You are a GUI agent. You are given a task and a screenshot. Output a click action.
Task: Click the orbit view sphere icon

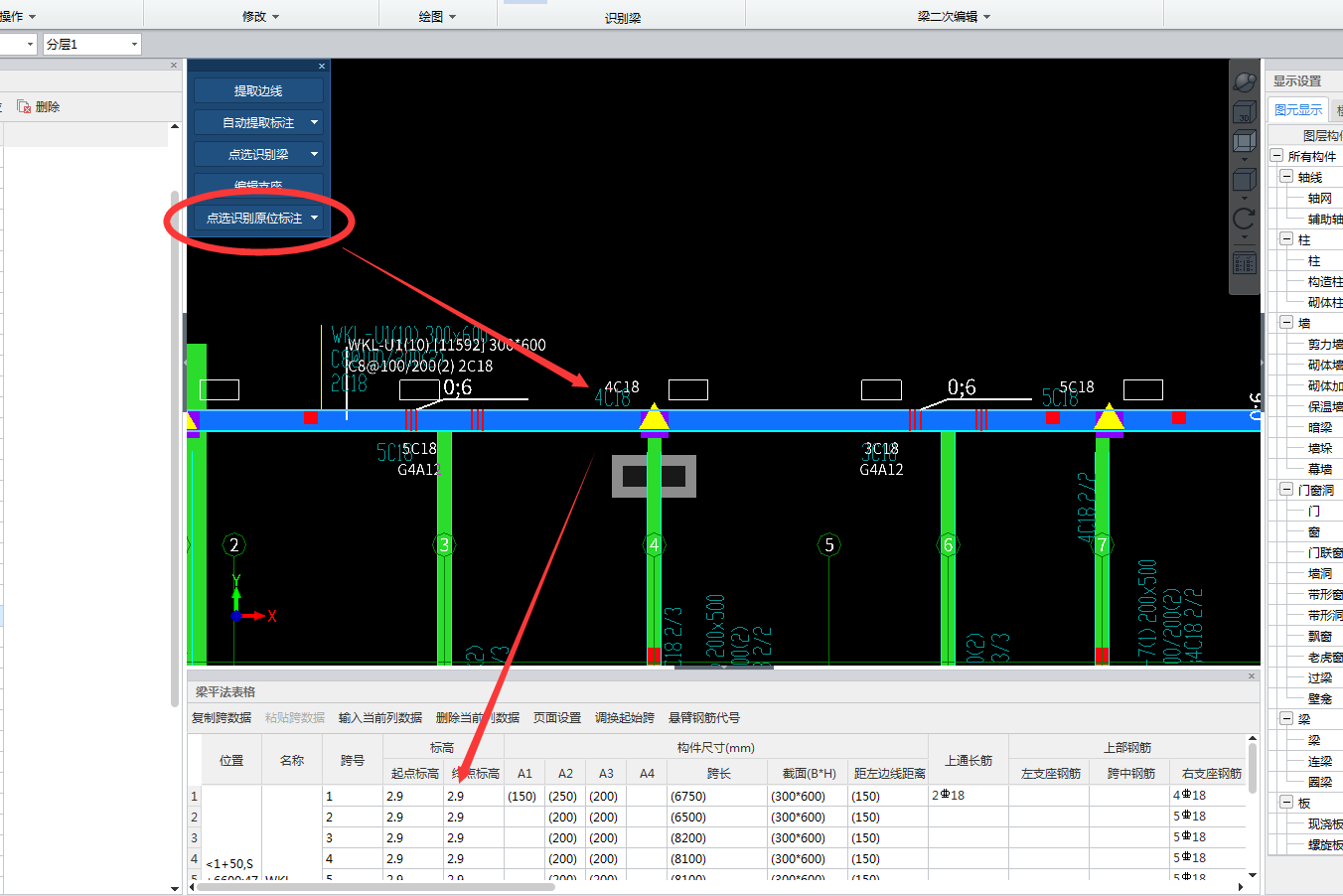pyautogui.click(x=1244, y=82)
